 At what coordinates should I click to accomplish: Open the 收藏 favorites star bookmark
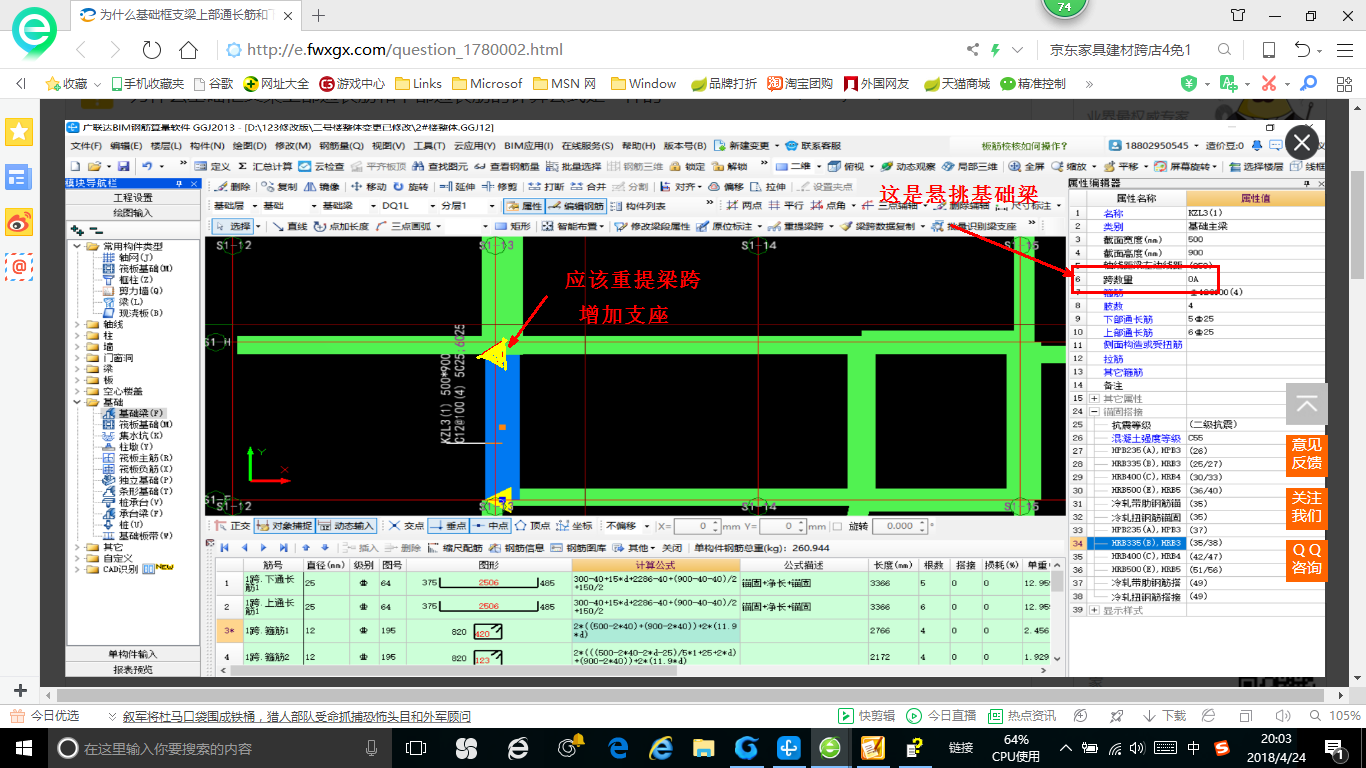click(x=67, y=84)
